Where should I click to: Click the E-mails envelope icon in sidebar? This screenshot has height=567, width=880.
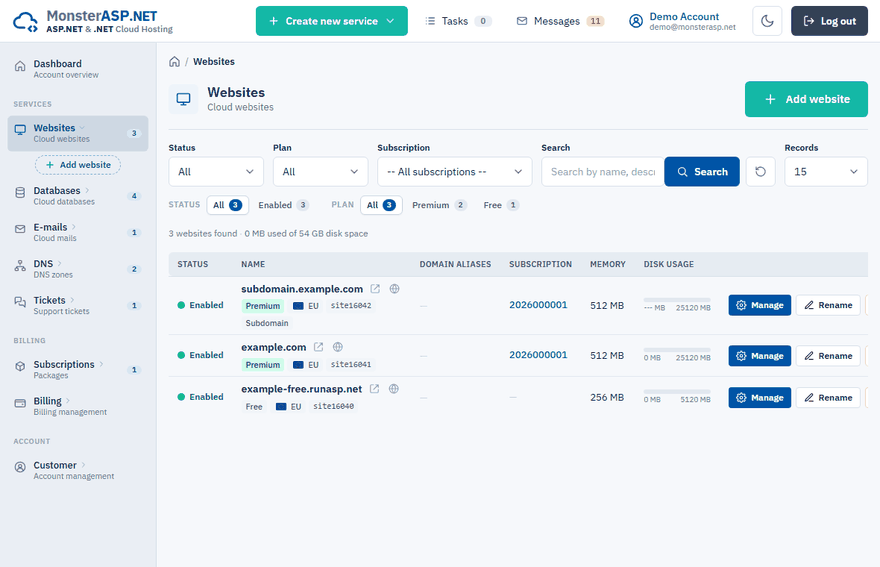(20, 229)
